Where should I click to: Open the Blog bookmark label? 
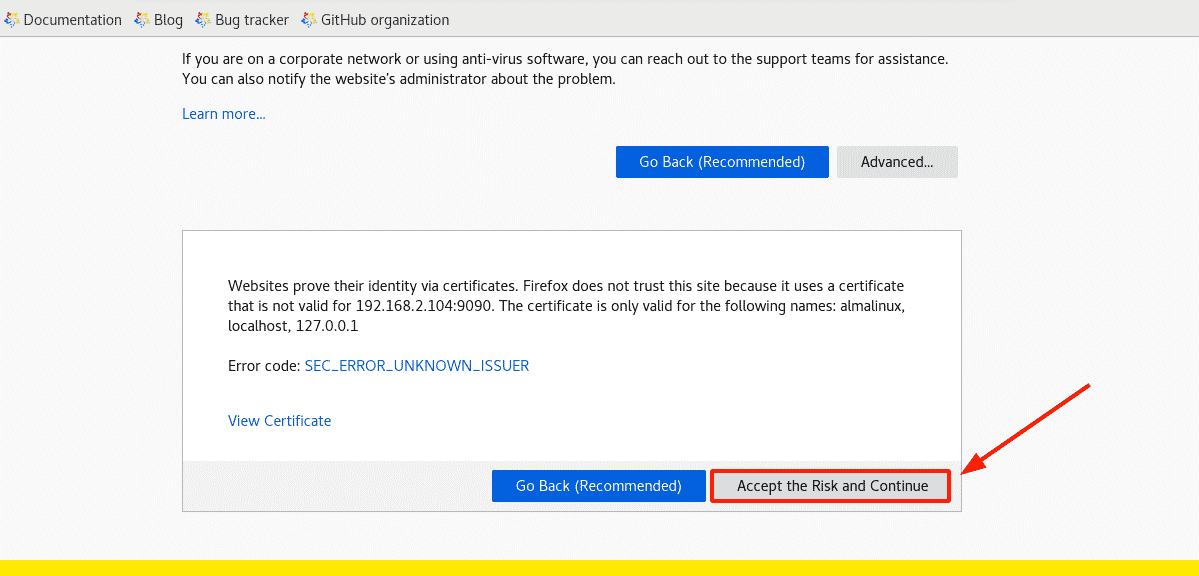pyautogui.click(x=168, y=20)
